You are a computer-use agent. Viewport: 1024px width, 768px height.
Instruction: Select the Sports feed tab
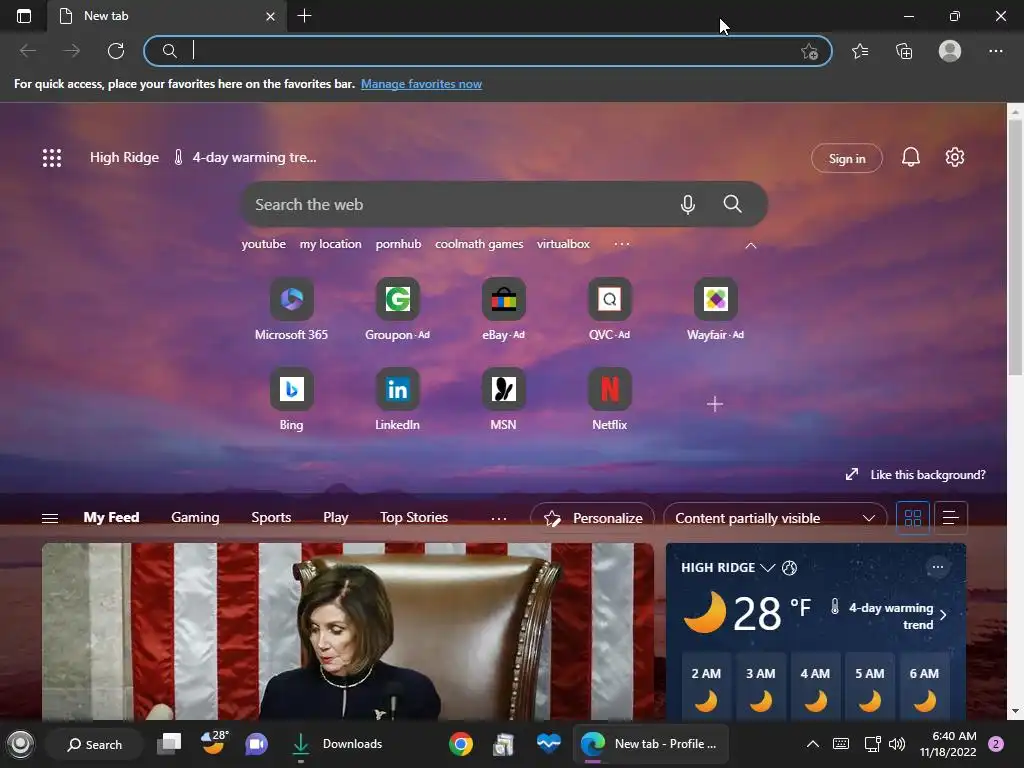click(271, 517)
